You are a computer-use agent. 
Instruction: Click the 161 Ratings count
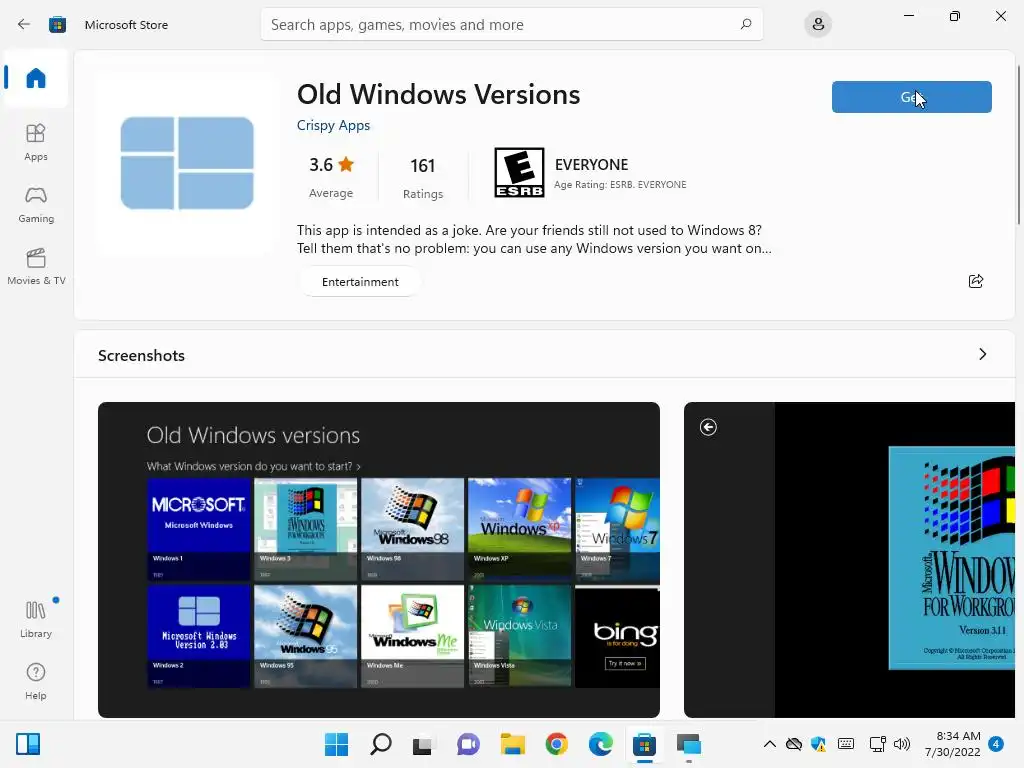(423, 177)
